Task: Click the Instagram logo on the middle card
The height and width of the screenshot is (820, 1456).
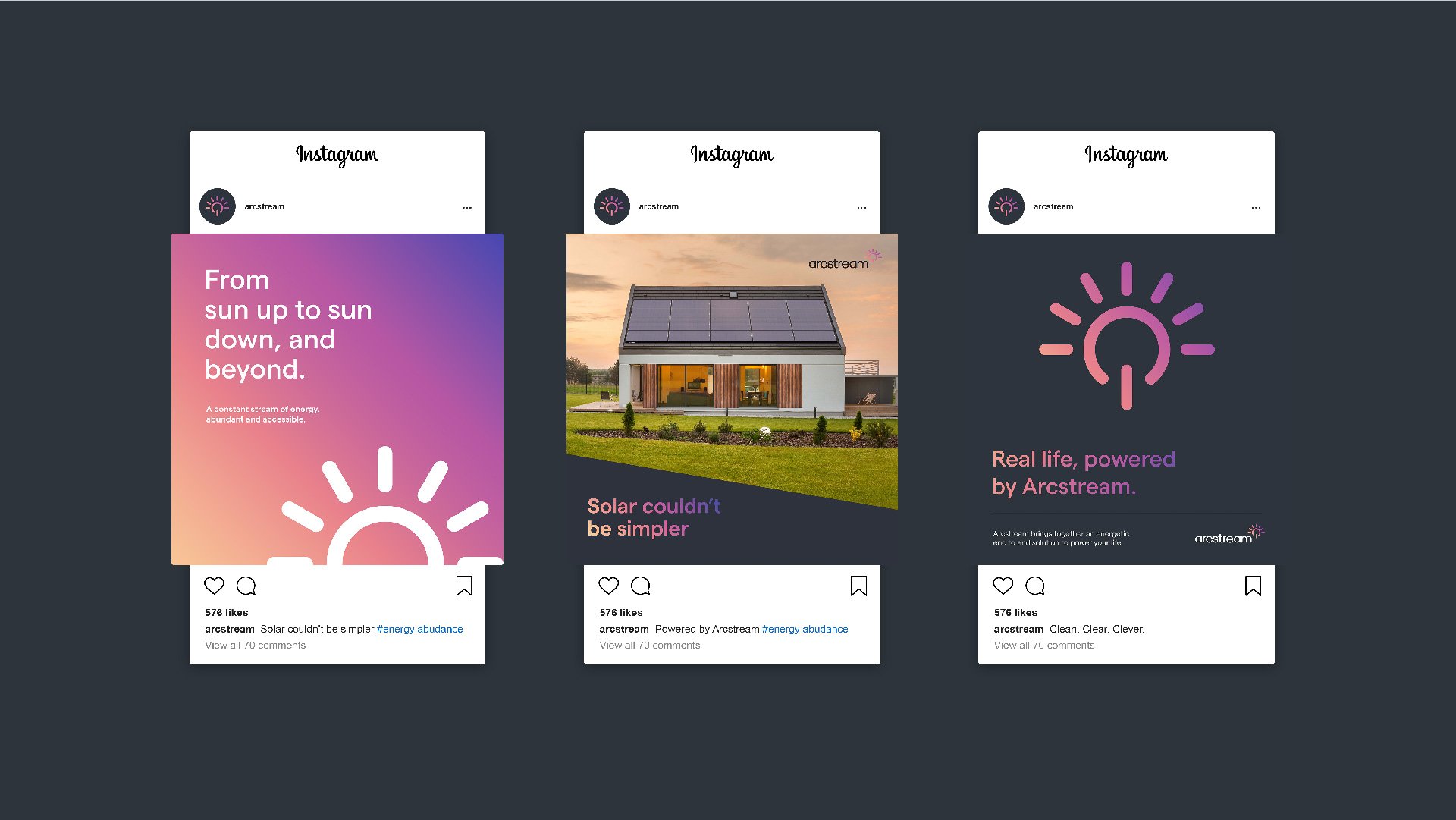Action: point(732,155)
